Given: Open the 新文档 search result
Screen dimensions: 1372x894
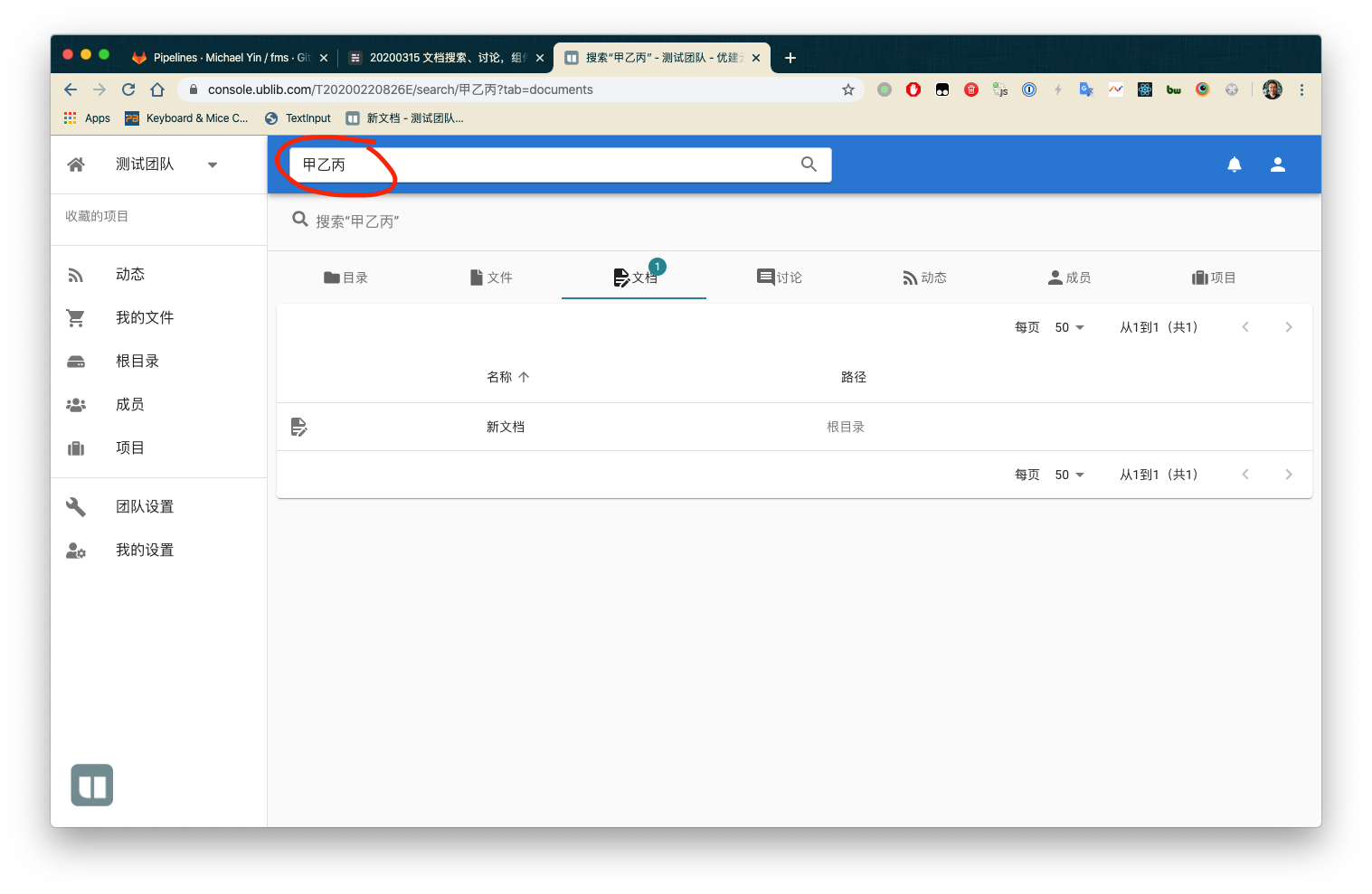Looking at the screenshot, I should pos(506,427).
